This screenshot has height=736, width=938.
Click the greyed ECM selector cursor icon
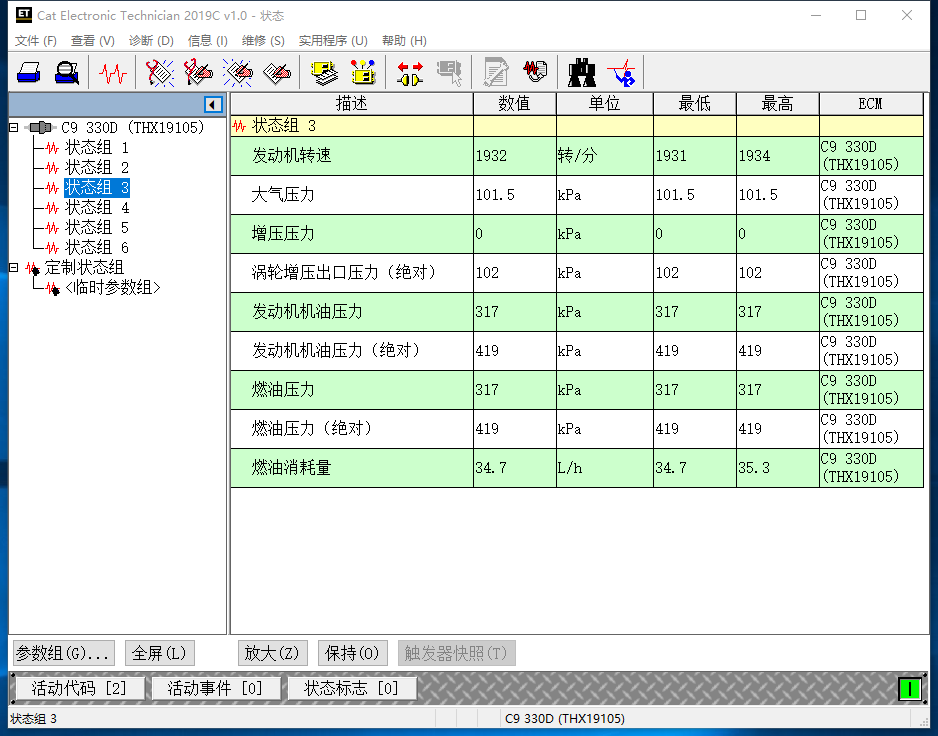click(x=449, y=73)
